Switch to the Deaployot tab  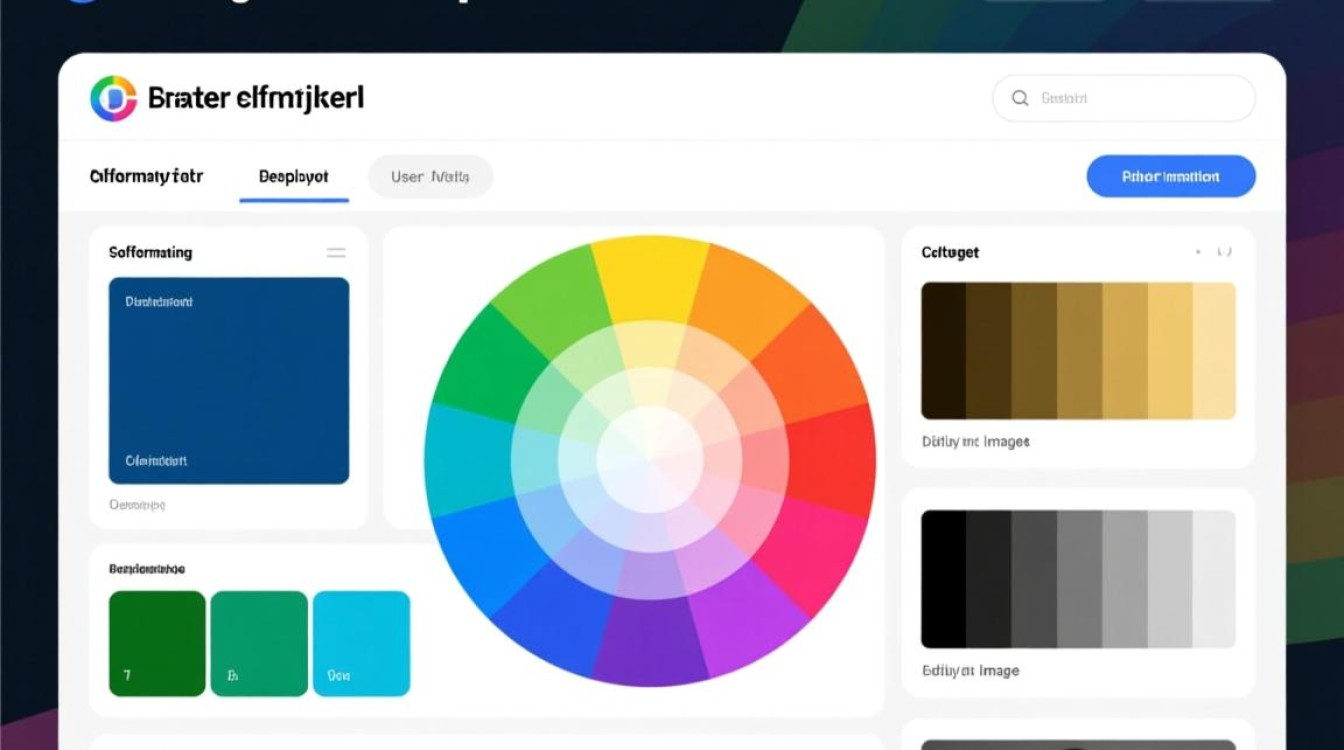(293, 176)
